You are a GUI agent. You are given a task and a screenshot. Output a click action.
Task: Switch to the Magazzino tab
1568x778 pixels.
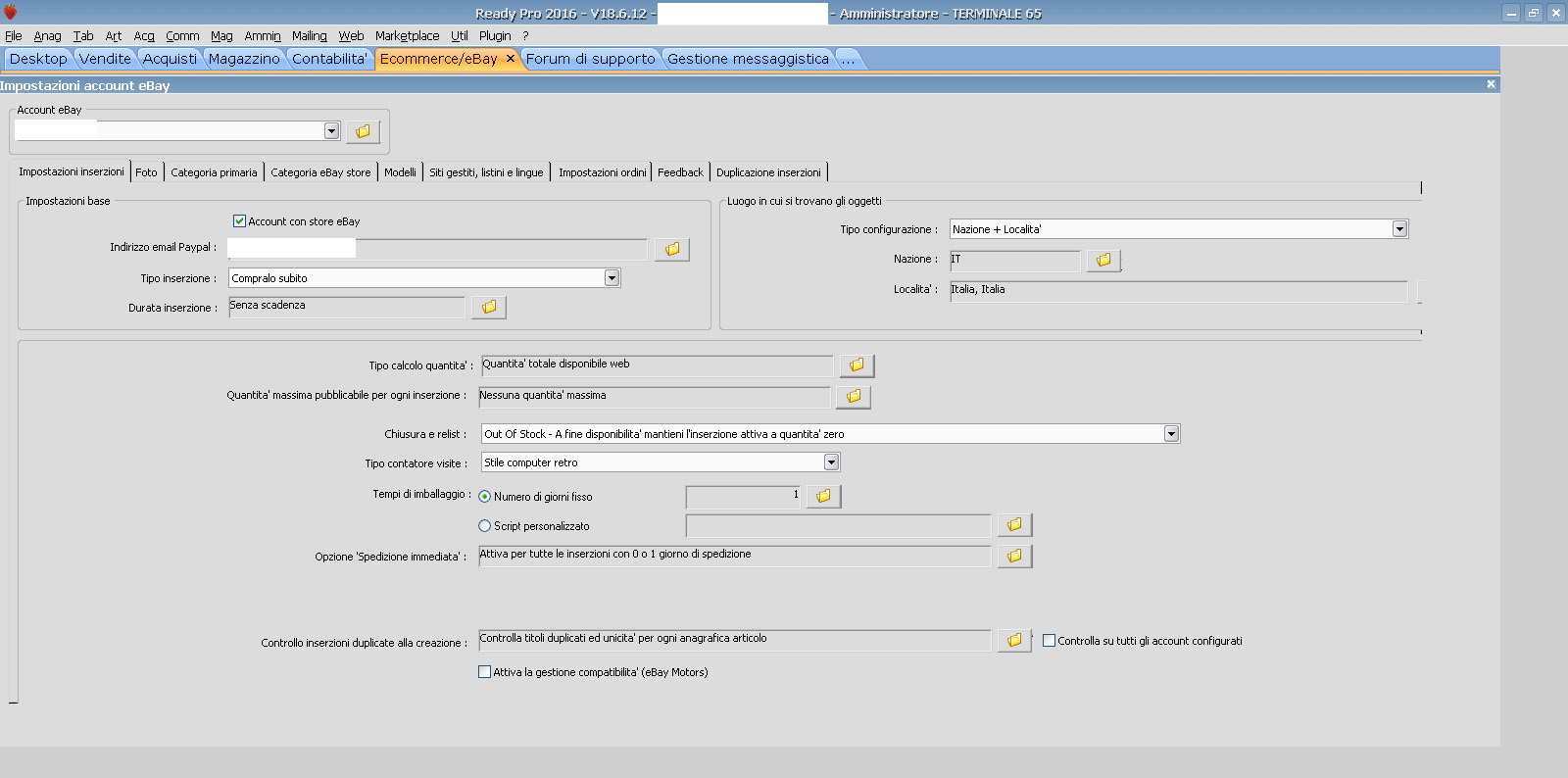coord(244,59)
